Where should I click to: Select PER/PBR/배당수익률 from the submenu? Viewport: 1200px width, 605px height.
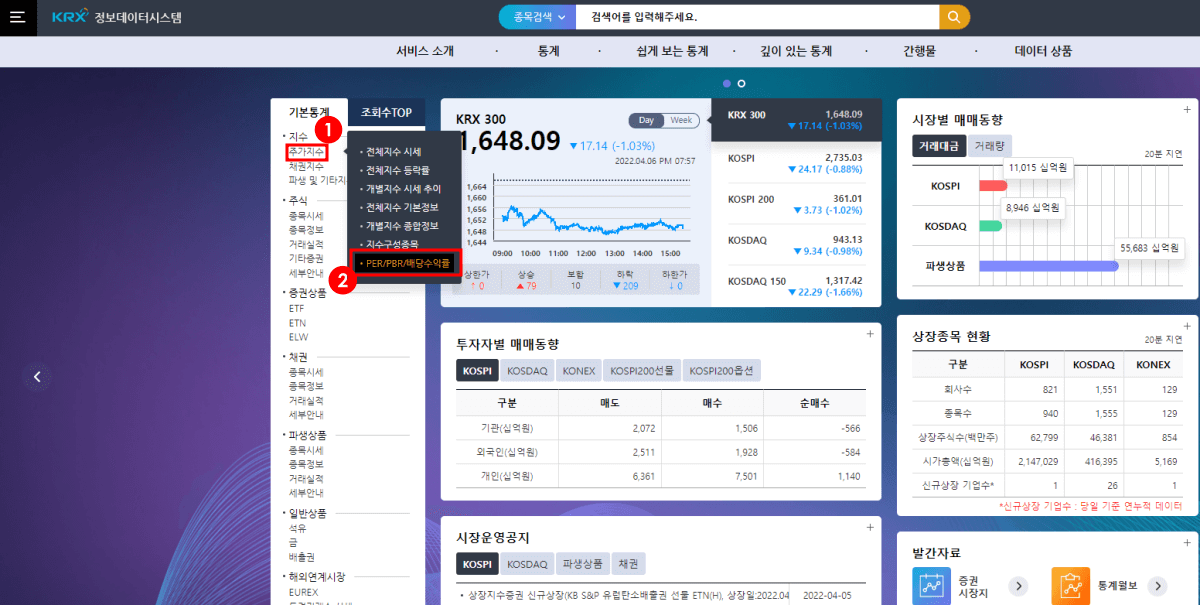point(405,263)
